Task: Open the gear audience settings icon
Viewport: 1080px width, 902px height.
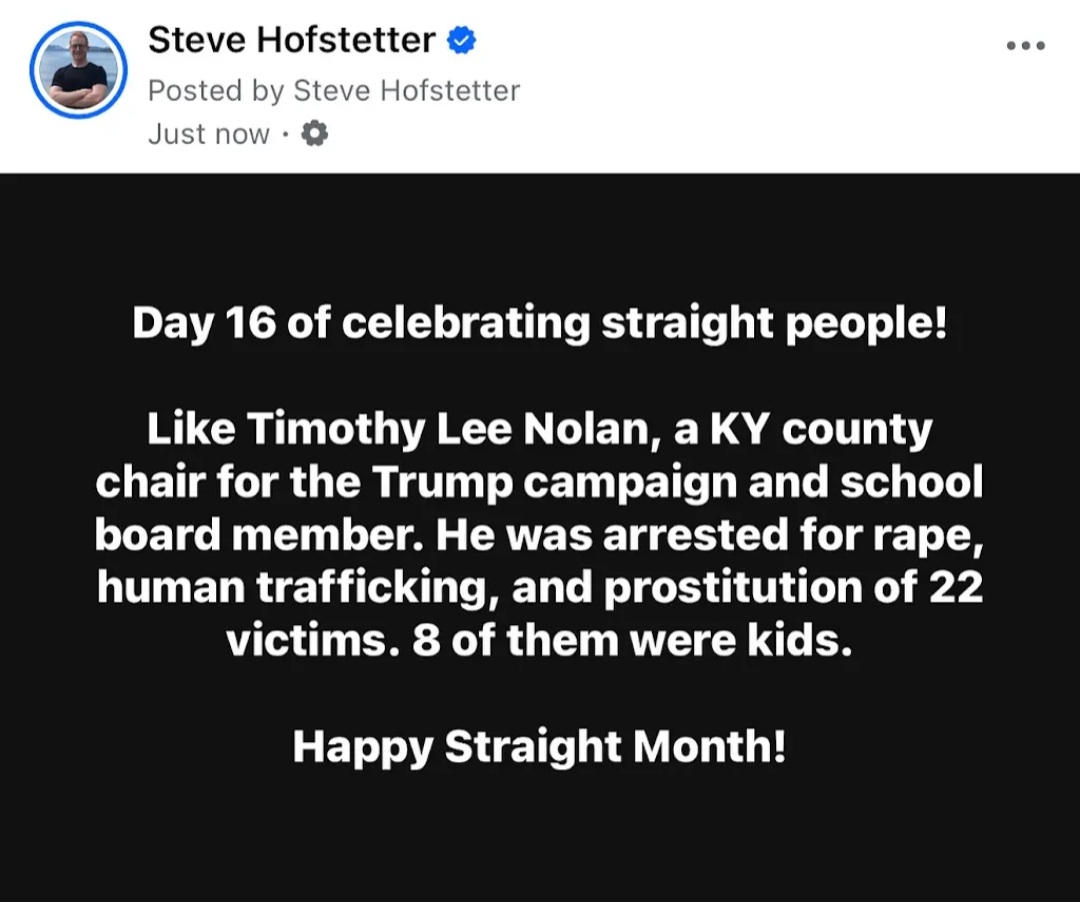Action: pyautogui.click(x=315, y=133)
